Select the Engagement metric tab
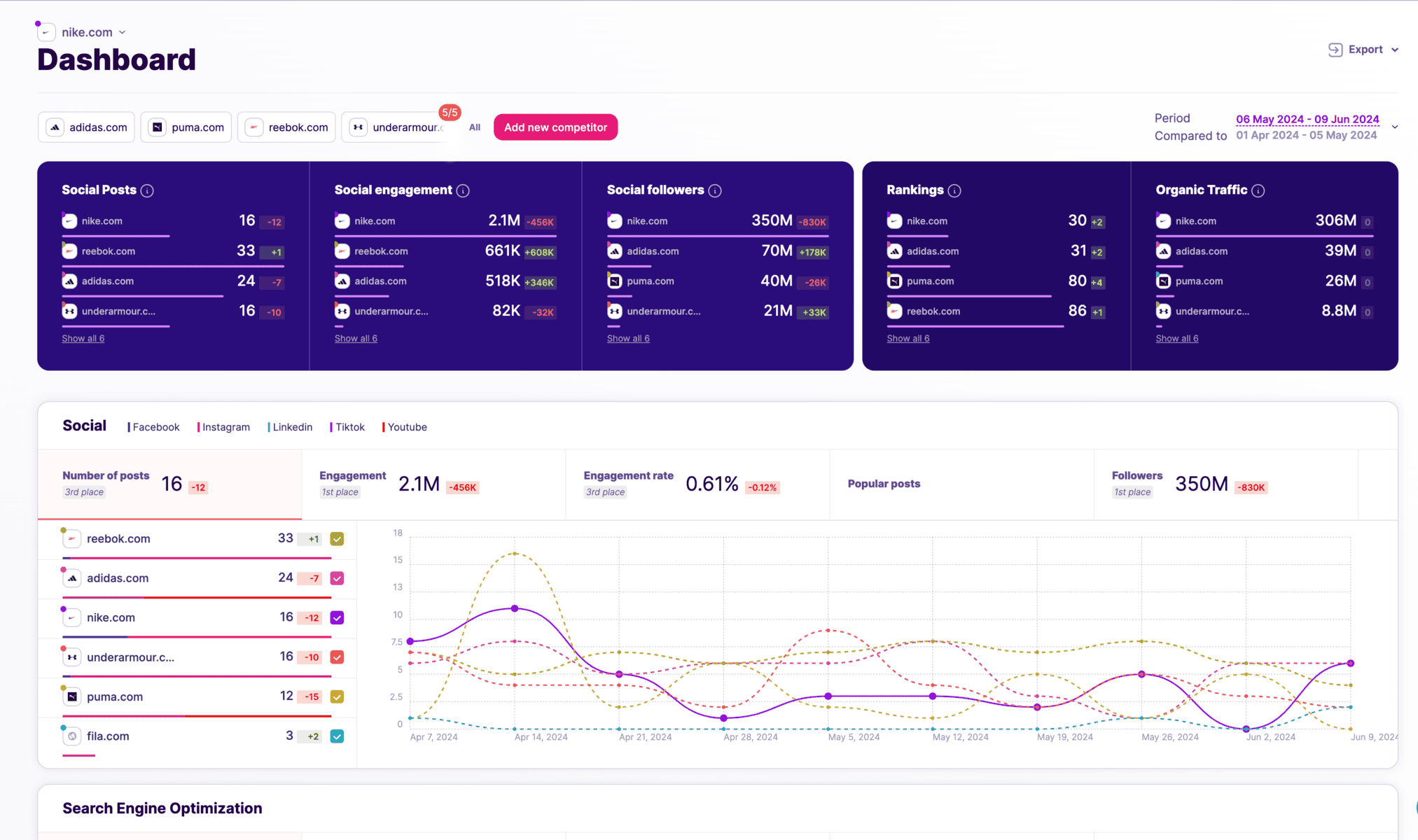1418x840 pixels. (433, 484)
